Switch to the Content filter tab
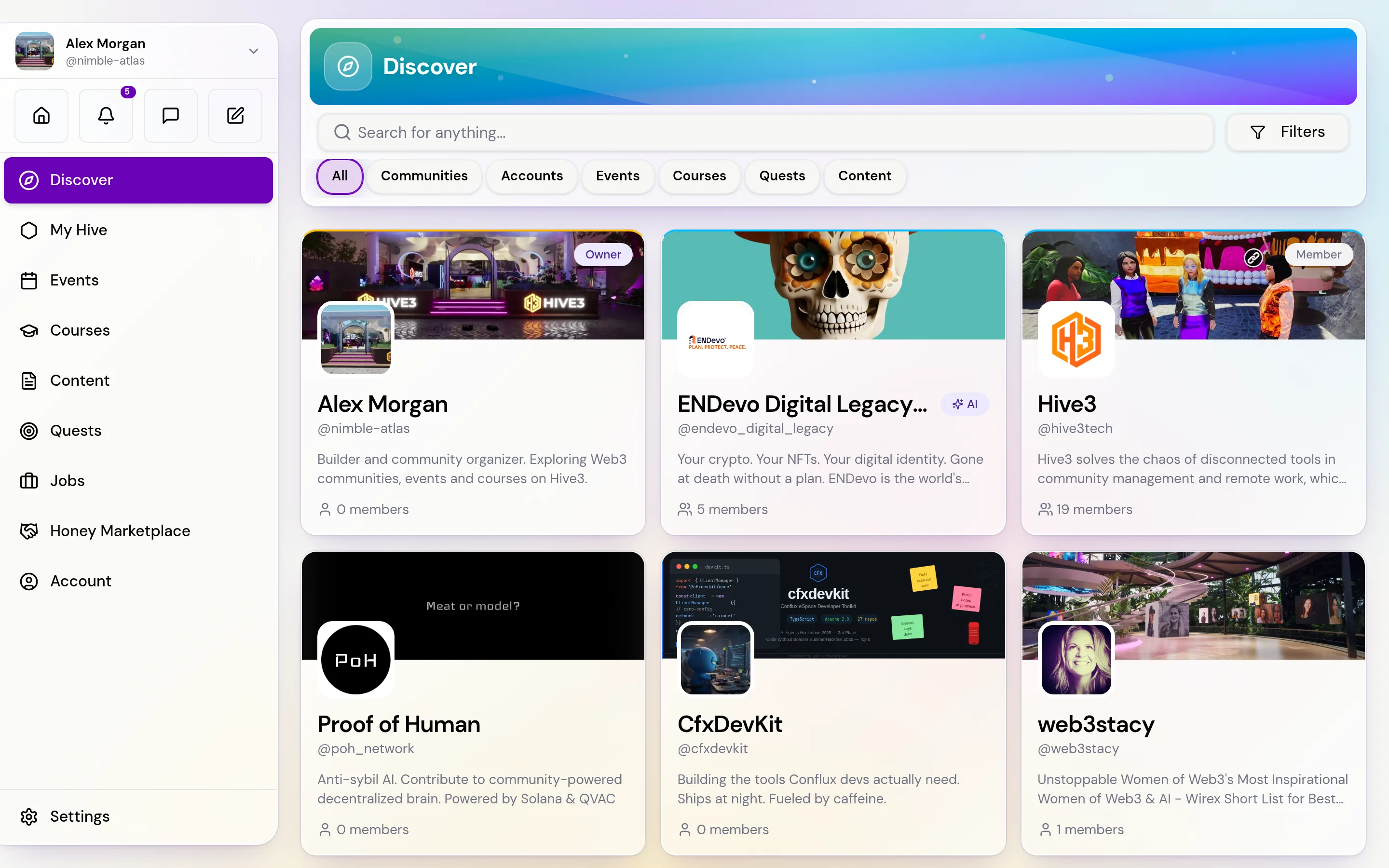This screenshot has height=868, width=1389. 864,176
